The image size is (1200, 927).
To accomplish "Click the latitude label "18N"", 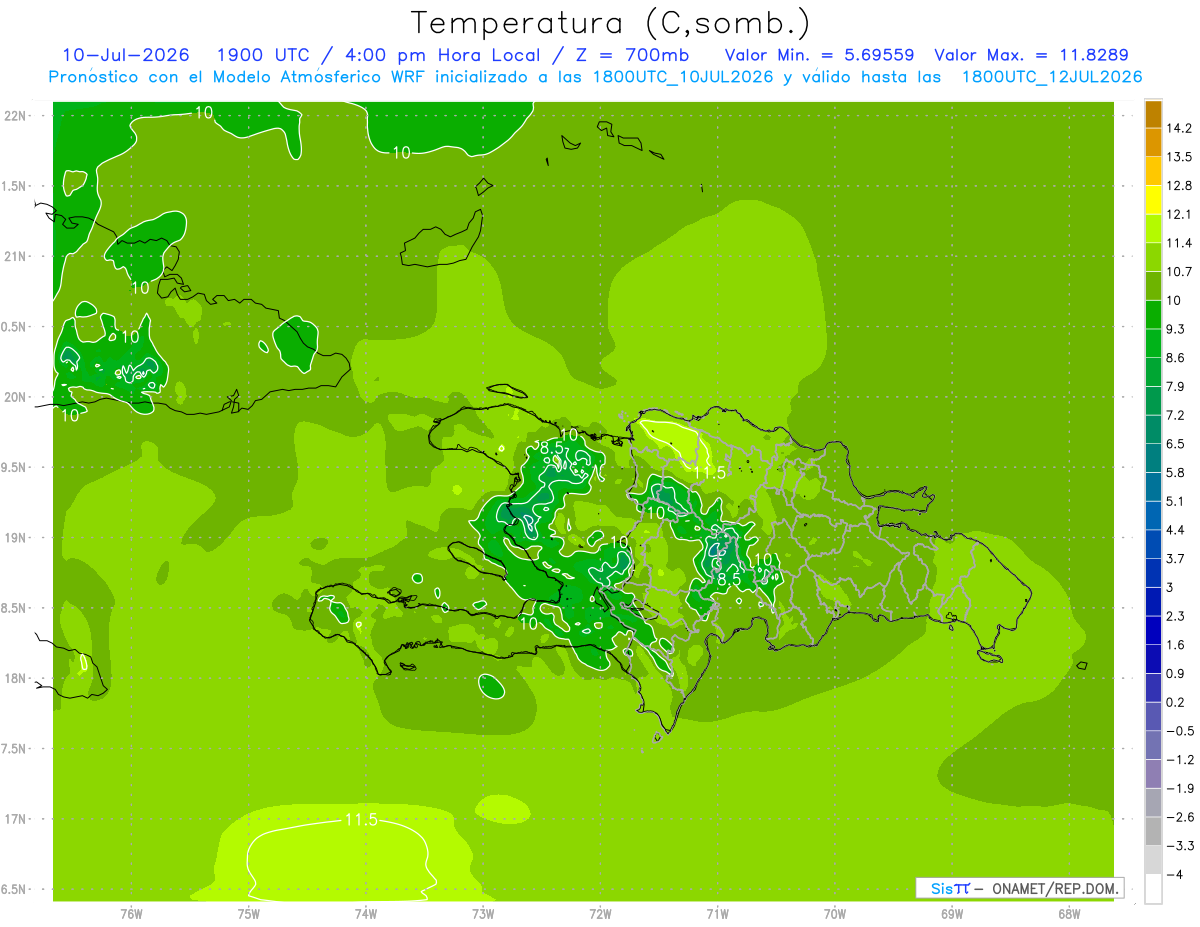I will (x=17, y=678).
